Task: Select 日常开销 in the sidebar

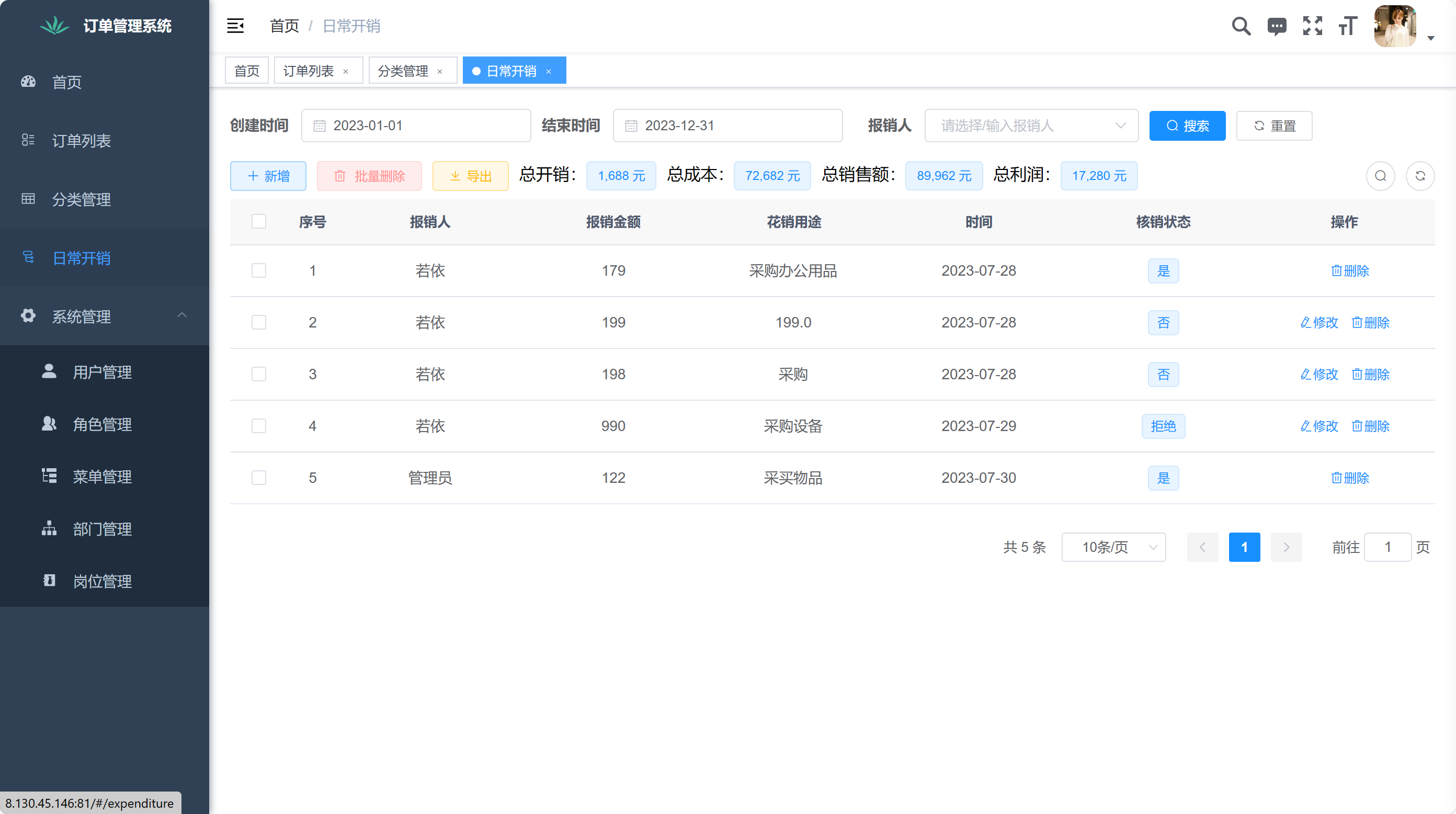Action: coord(105,258)
